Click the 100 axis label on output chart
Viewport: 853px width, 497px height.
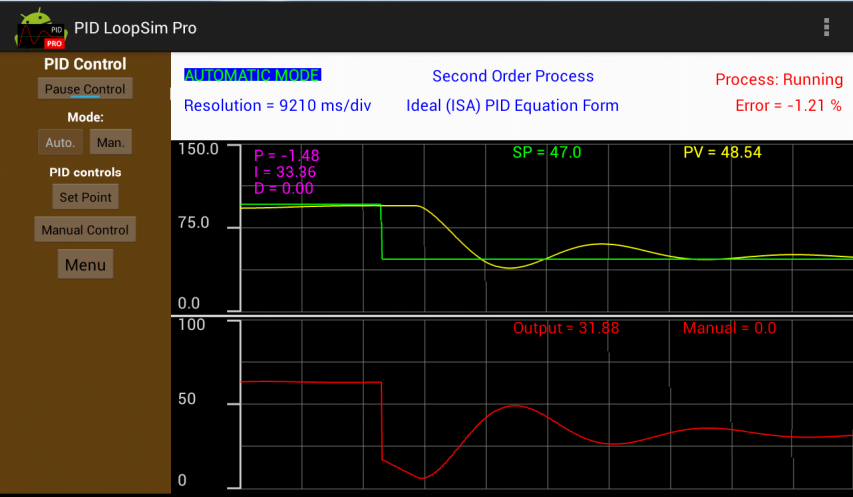coord(192,325)
